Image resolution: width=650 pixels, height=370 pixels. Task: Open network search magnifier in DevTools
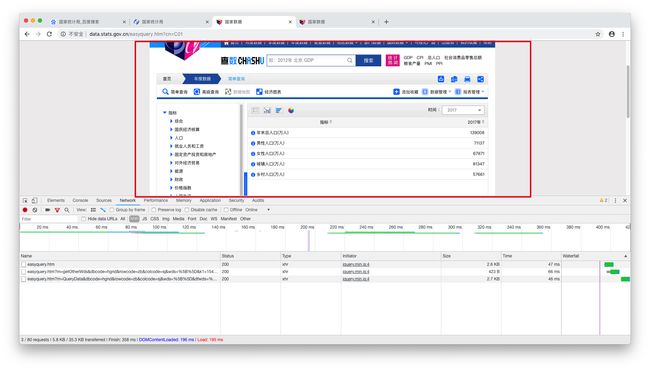click(67, 210)
